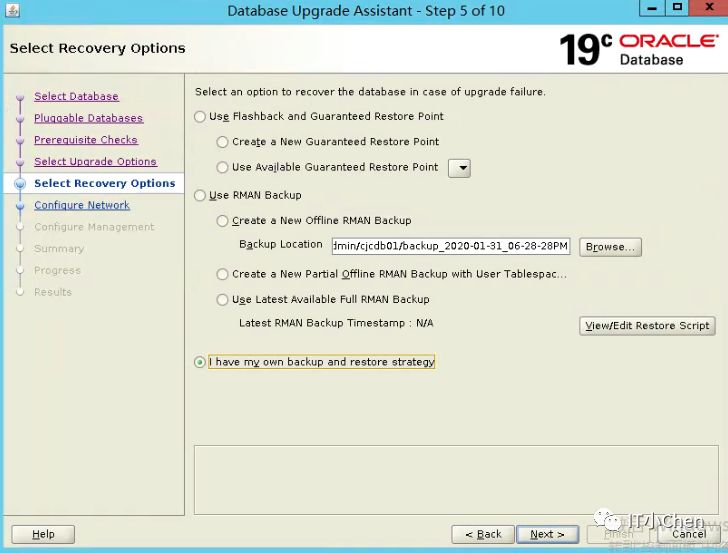Click the Backup Location text field

pyautogui.click(x=451, y=246)
